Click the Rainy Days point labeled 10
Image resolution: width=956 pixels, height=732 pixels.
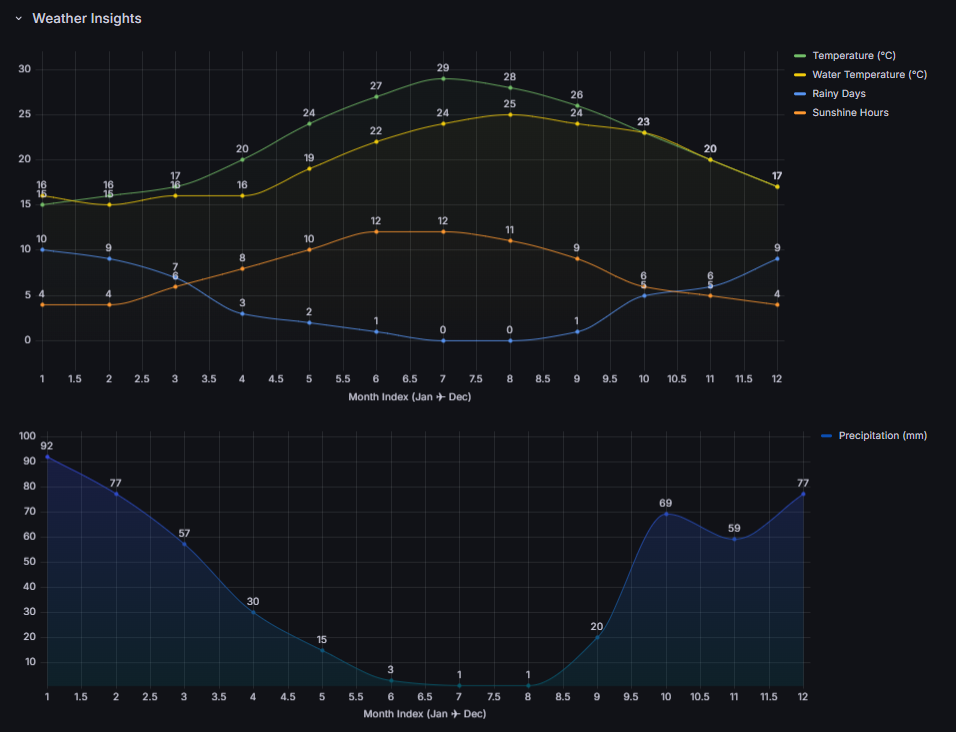(42, 250)
